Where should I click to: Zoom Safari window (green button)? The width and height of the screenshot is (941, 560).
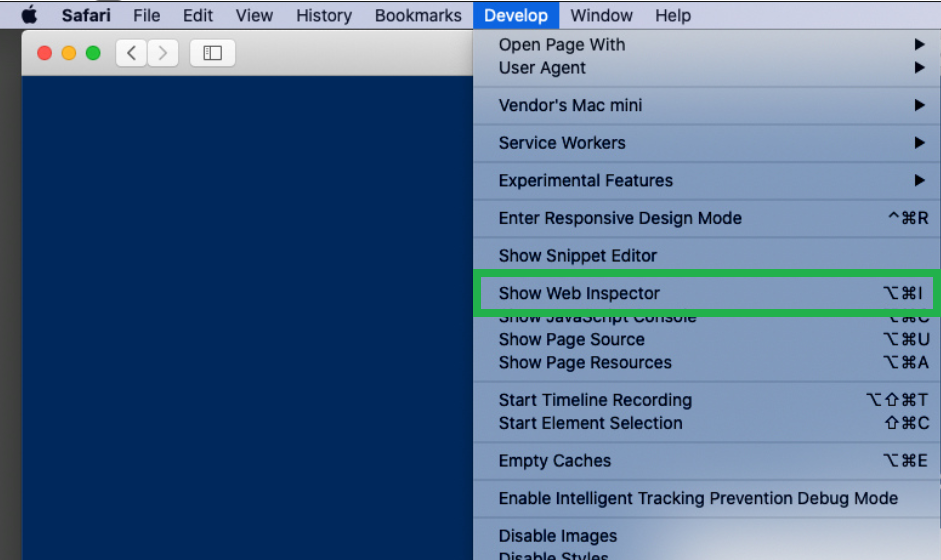93,53
